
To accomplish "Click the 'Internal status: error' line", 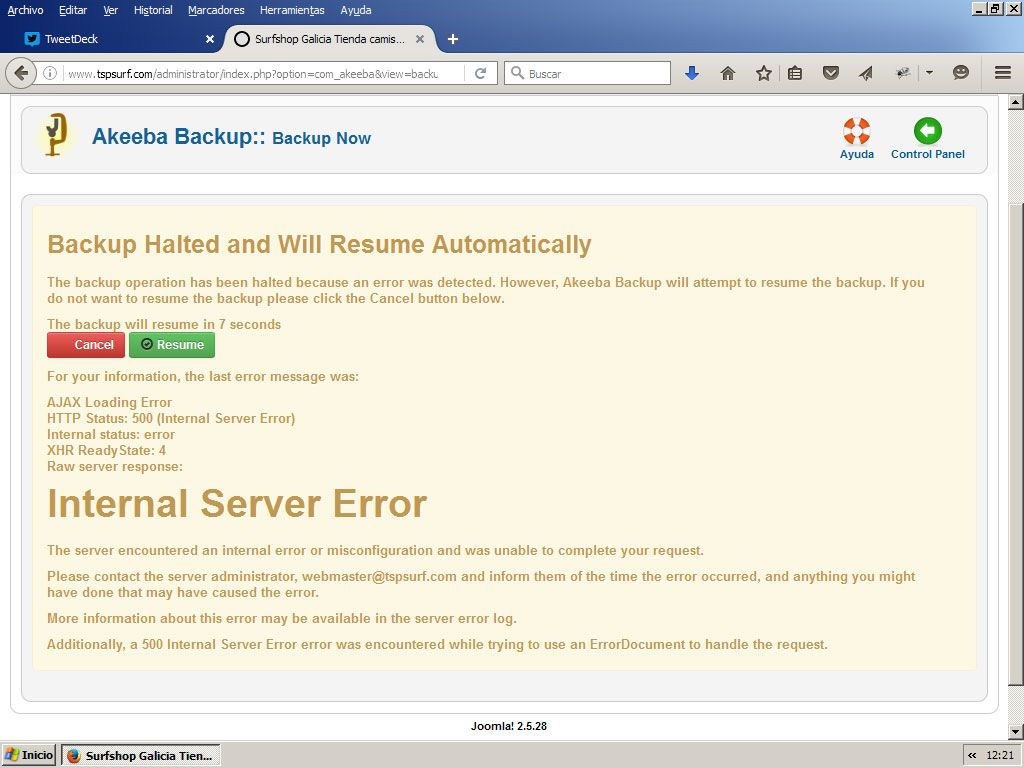I will [111, 435].
